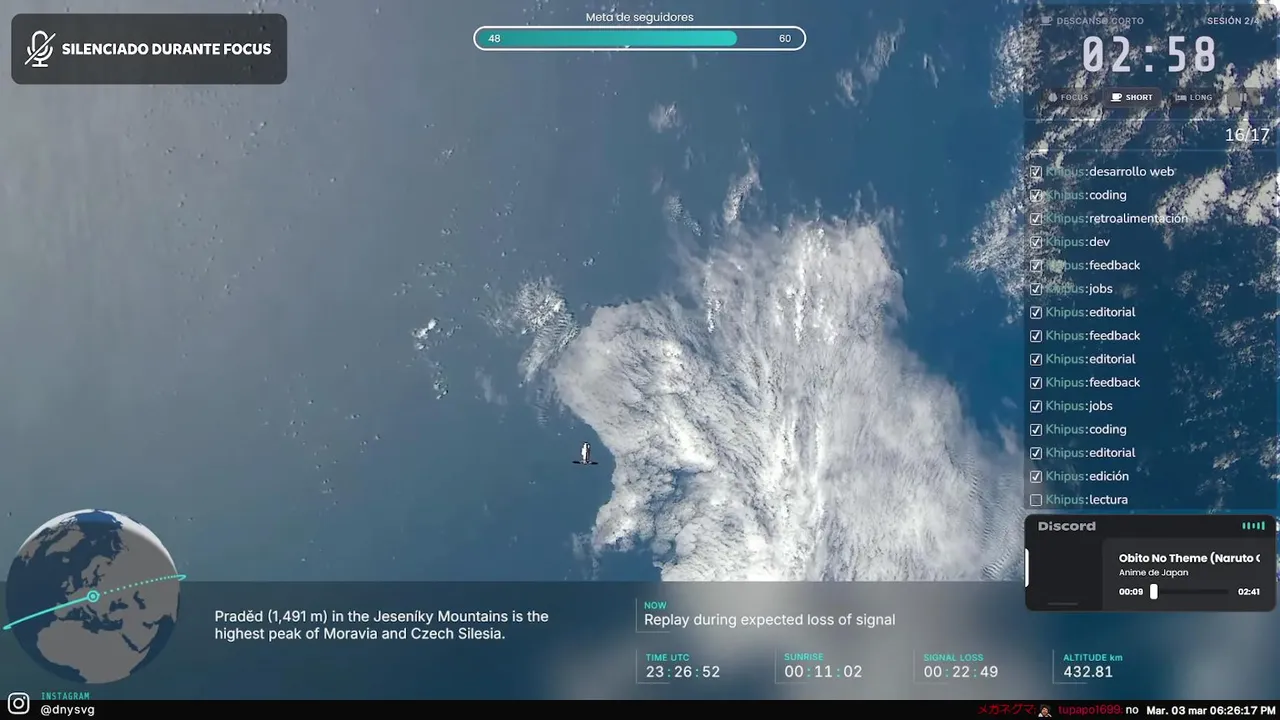Click the coffee cup icon beside Descanso Corto

(x=1046, y=20)
